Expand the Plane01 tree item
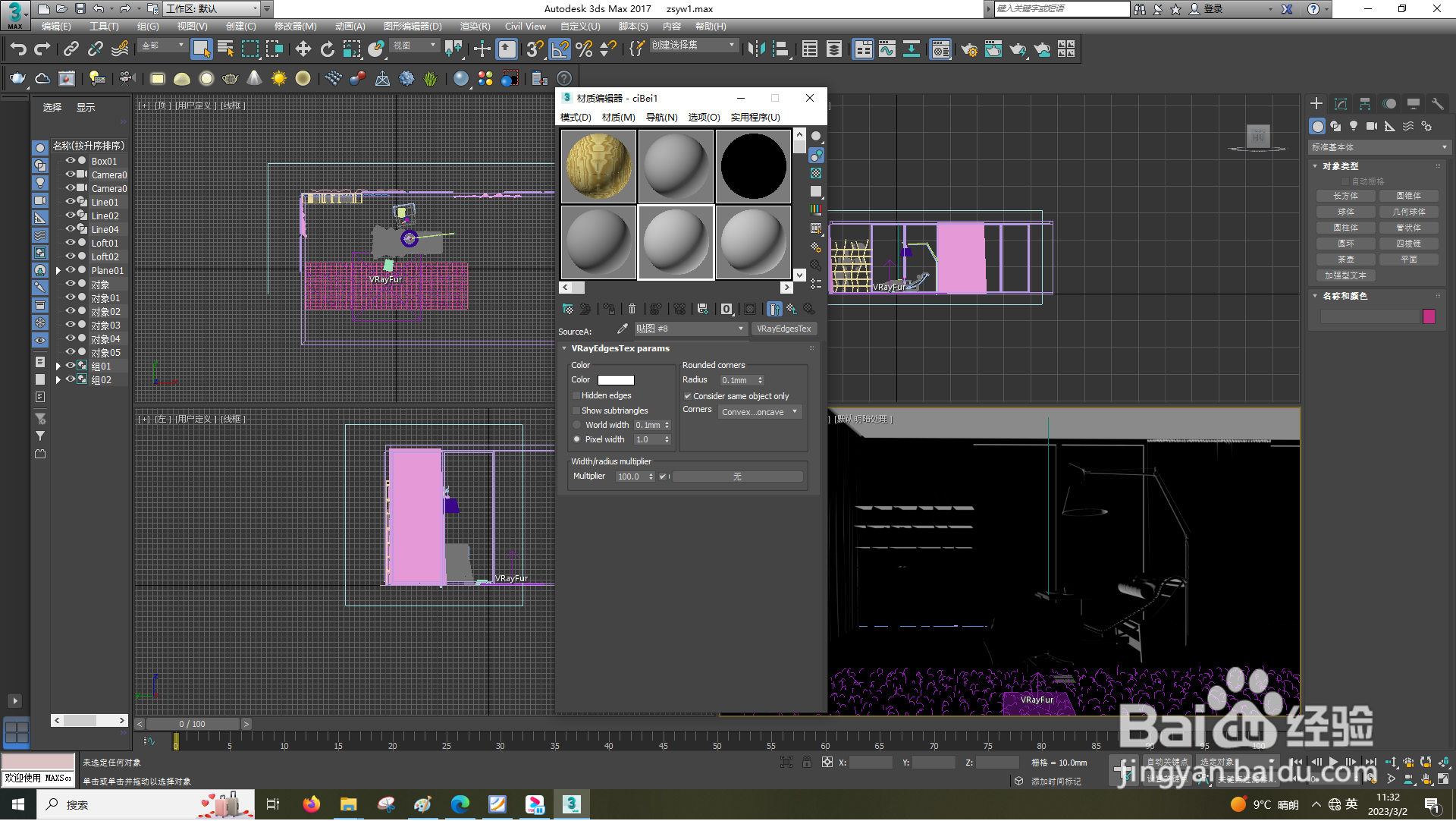This screenshot has height=821, width=1456. pos(58,271)
